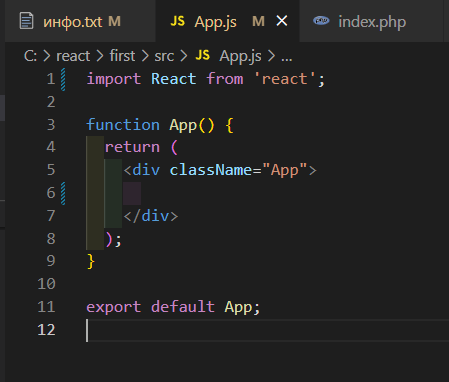Click the 'React' identifier on line 1
449x382 pixels.
[x=173, y=79]
